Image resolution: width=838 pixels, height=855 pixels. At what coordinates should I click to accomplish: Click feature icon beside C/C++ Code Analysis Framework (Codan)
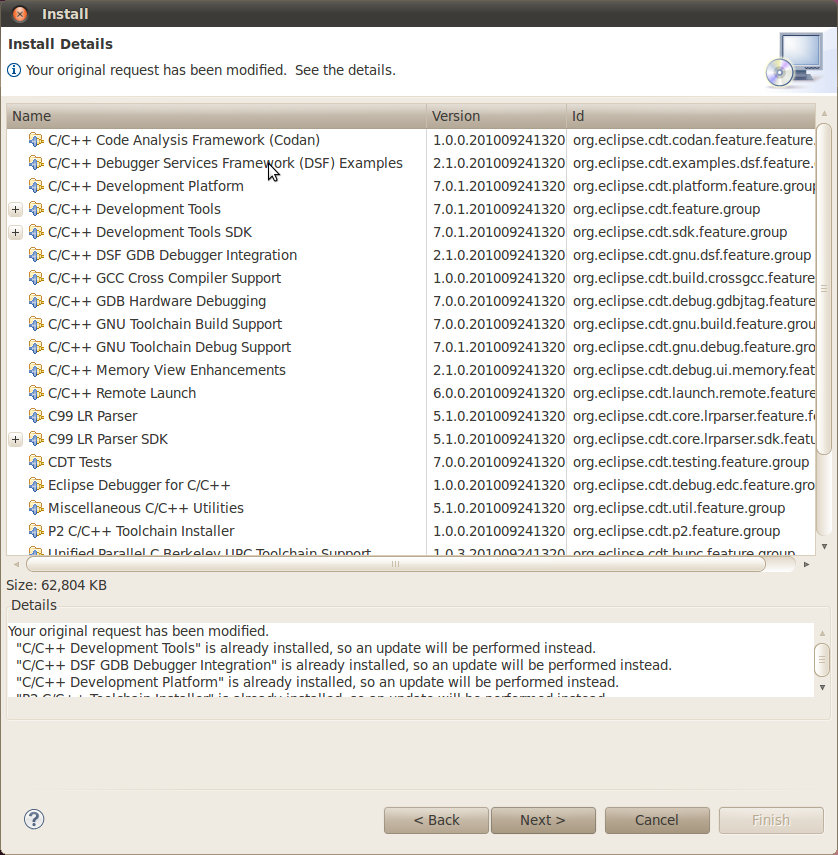36,140
